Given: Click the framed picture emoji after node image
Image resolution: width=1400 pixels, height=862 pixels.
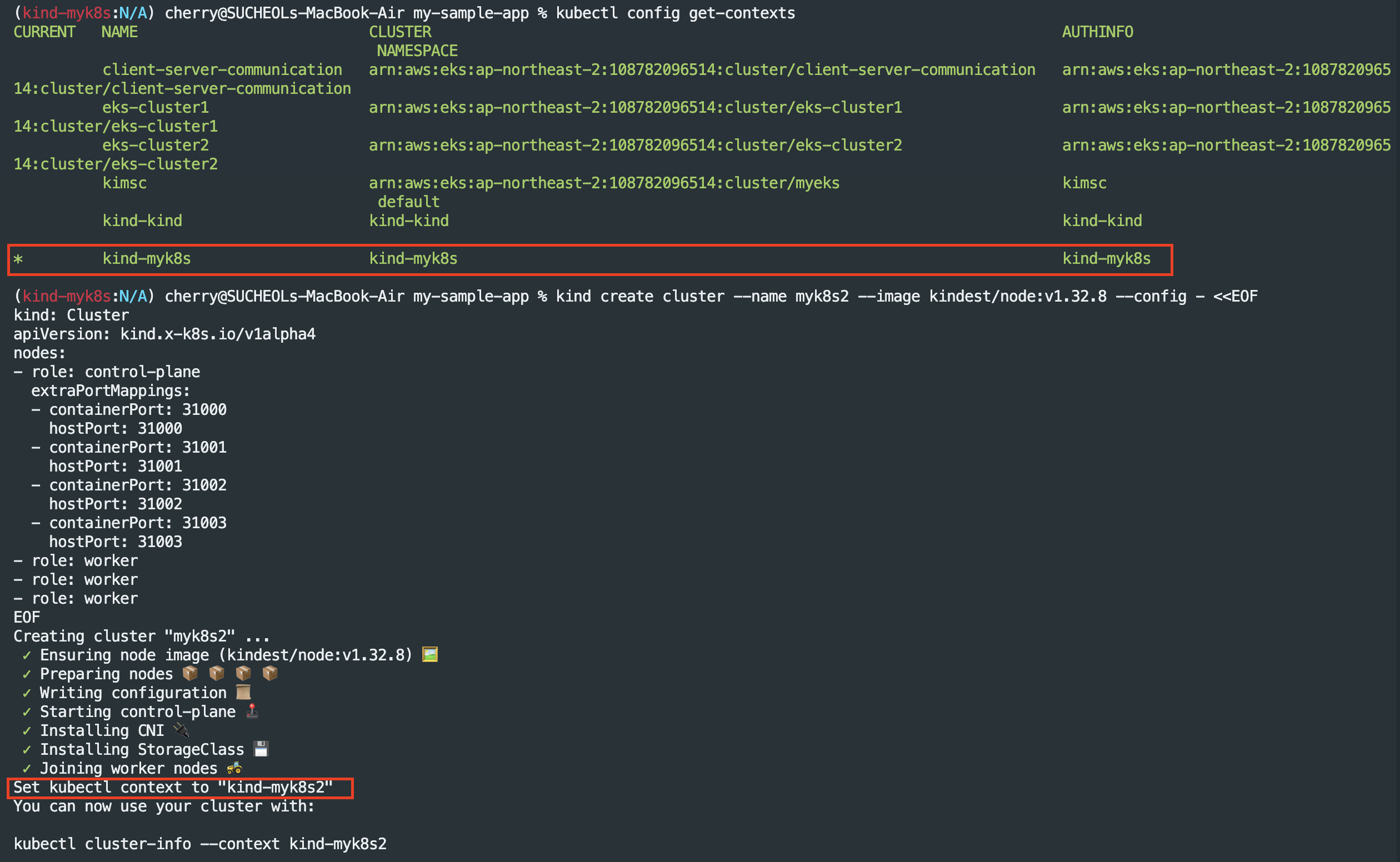Looking at the screenshot, I should pos(429,654).
